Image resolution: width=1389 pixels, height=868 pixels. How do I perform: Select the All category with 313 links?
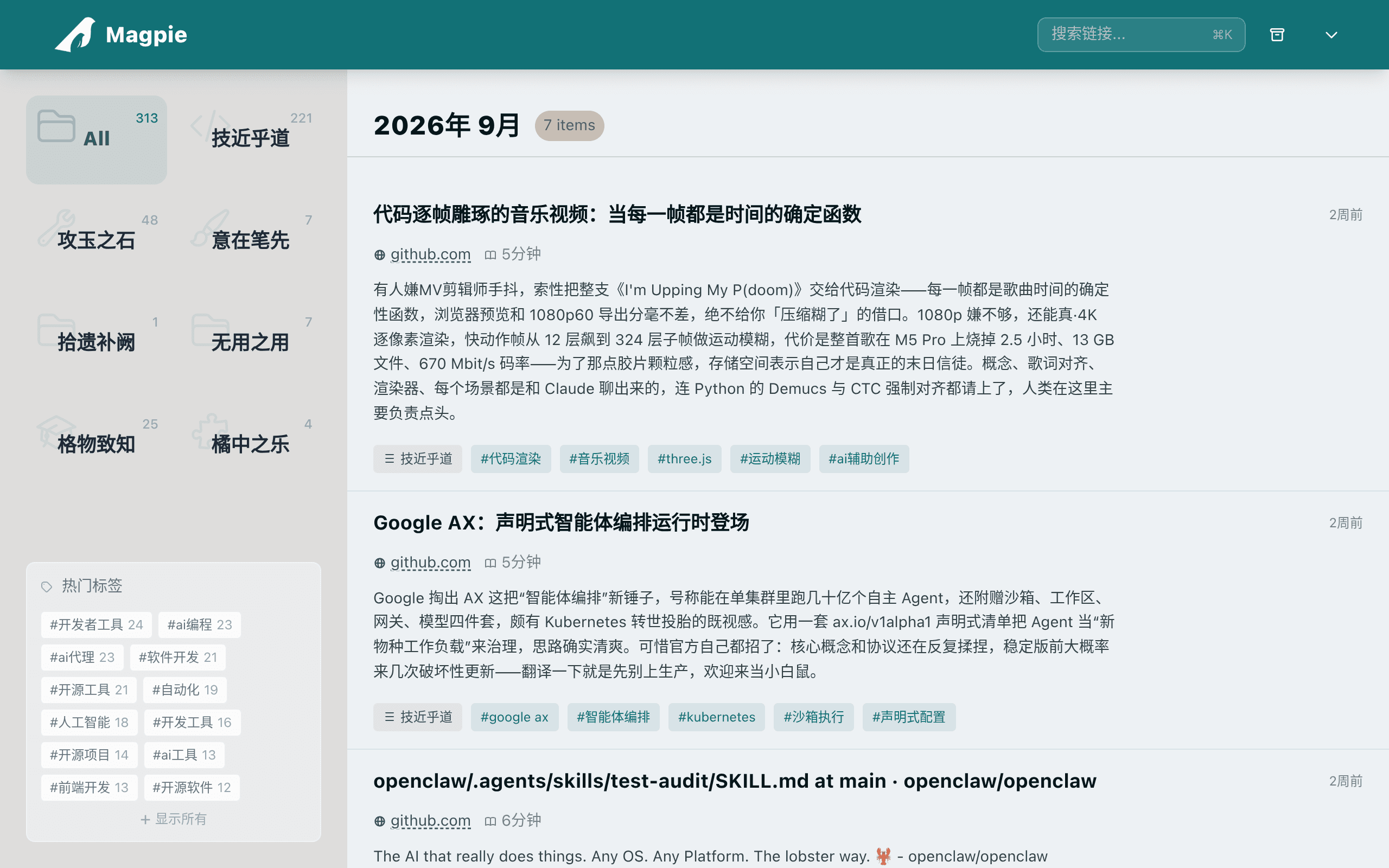click(x=97, y=139)
